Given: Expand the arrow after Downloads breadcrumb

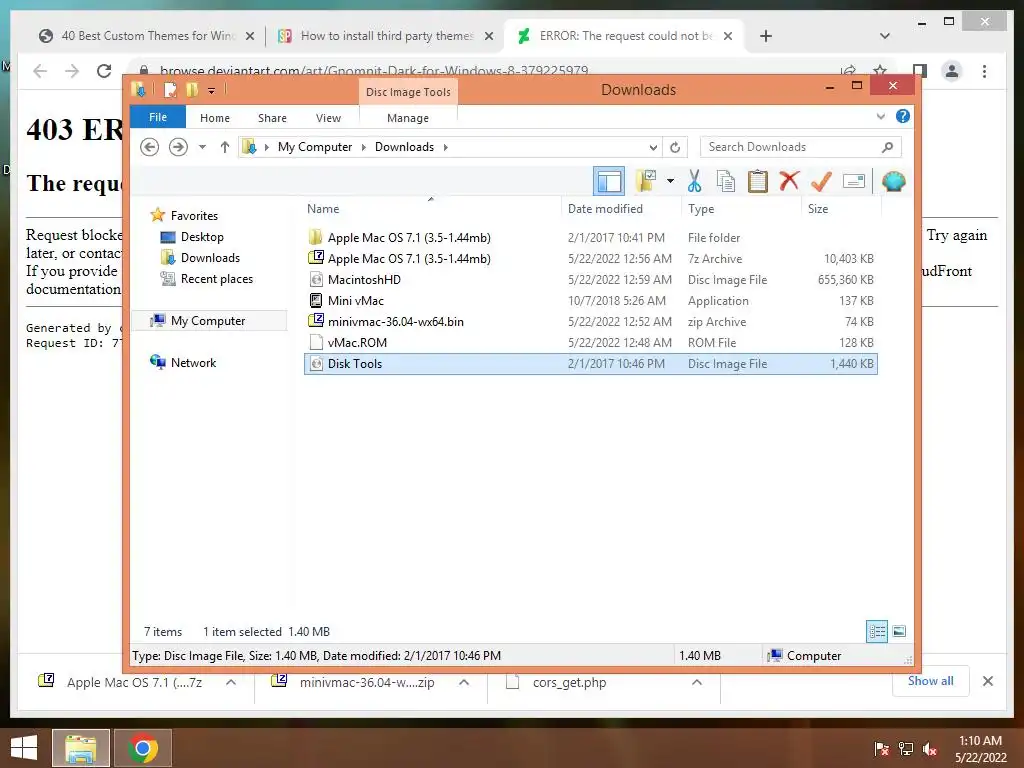Looking at the screenshot, I should coord(445,148).
